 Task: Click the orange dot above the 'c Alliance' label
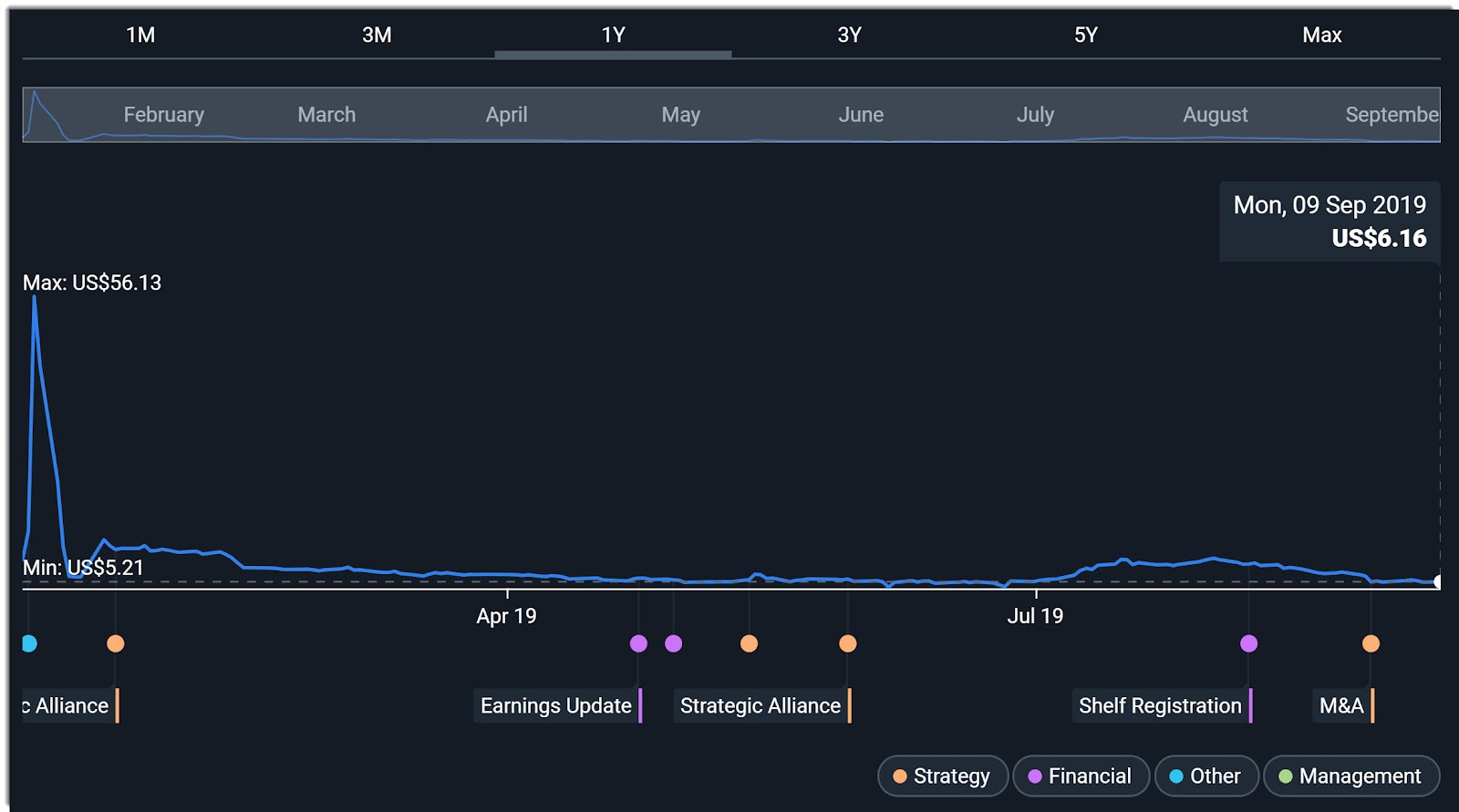pos(115,644)
